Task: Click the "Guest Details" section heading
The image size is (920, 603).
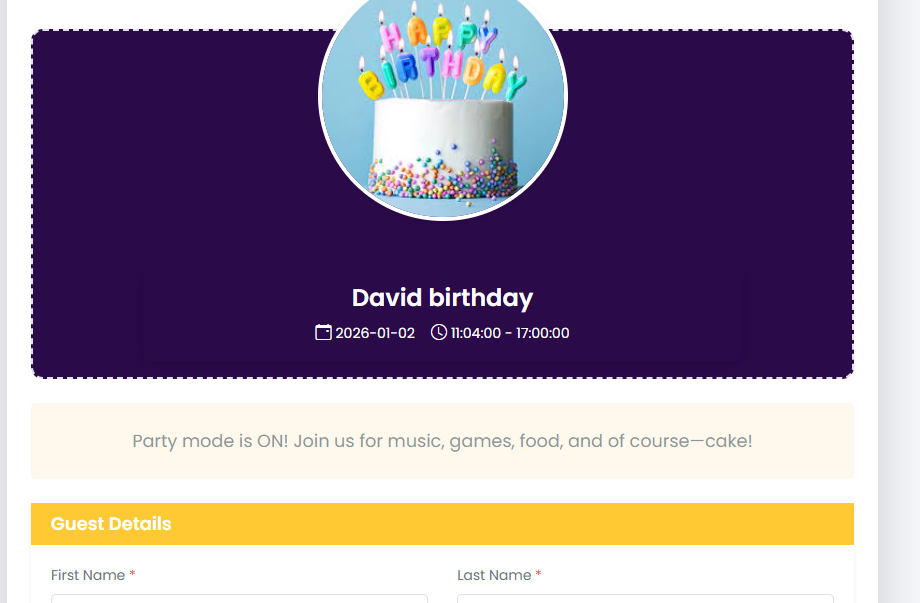Action: (x=111, y=524)
